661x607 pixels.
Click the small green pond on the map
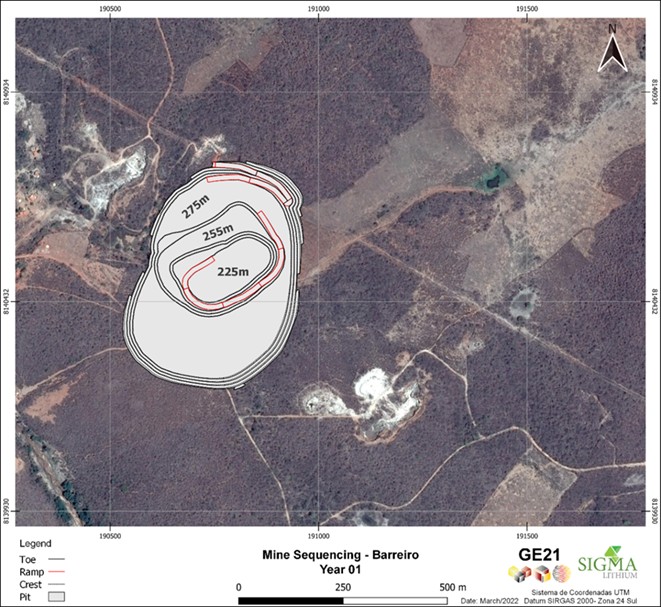pos(490,179)
